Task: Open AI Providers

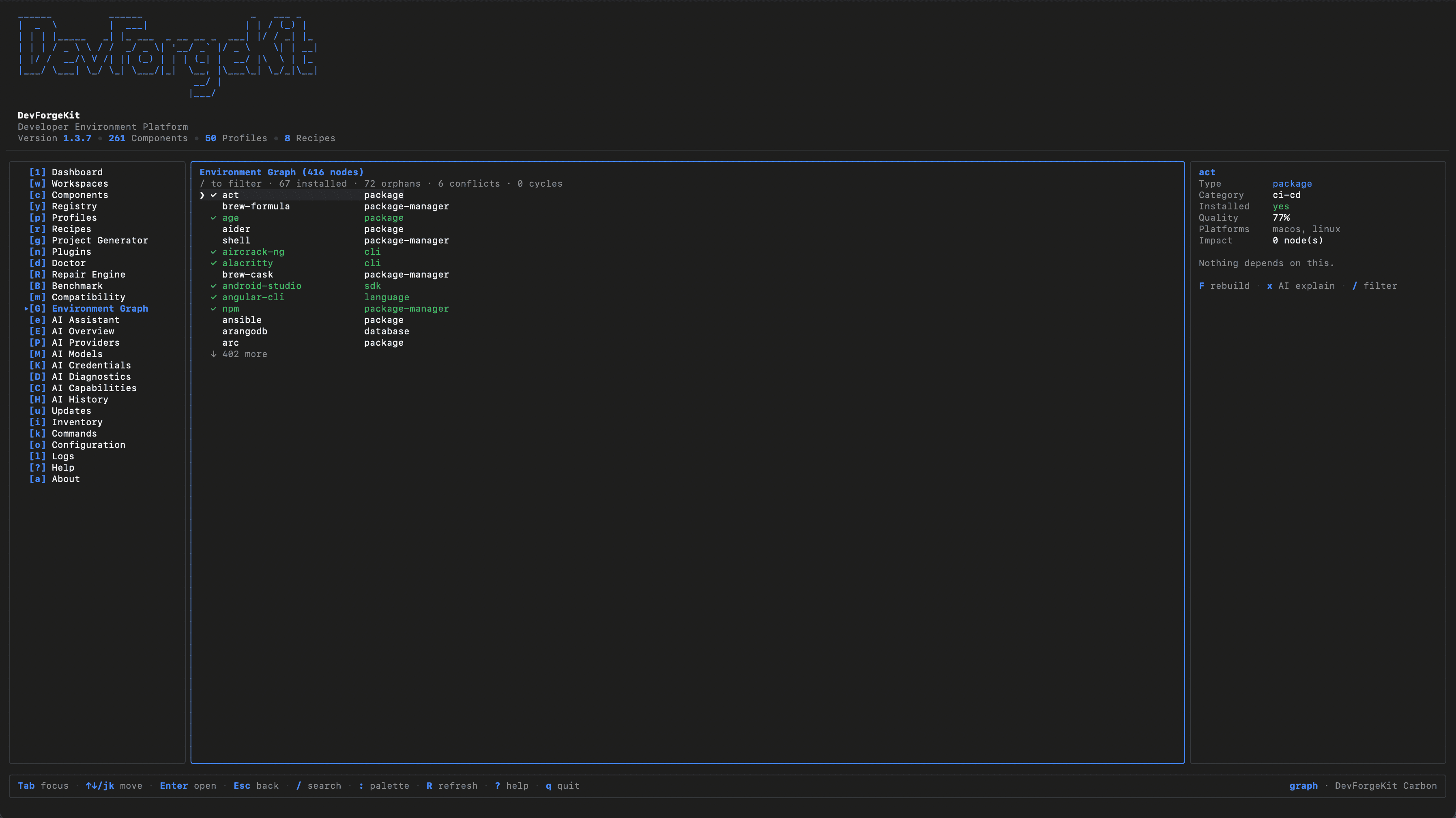Action: click(74, 342)
